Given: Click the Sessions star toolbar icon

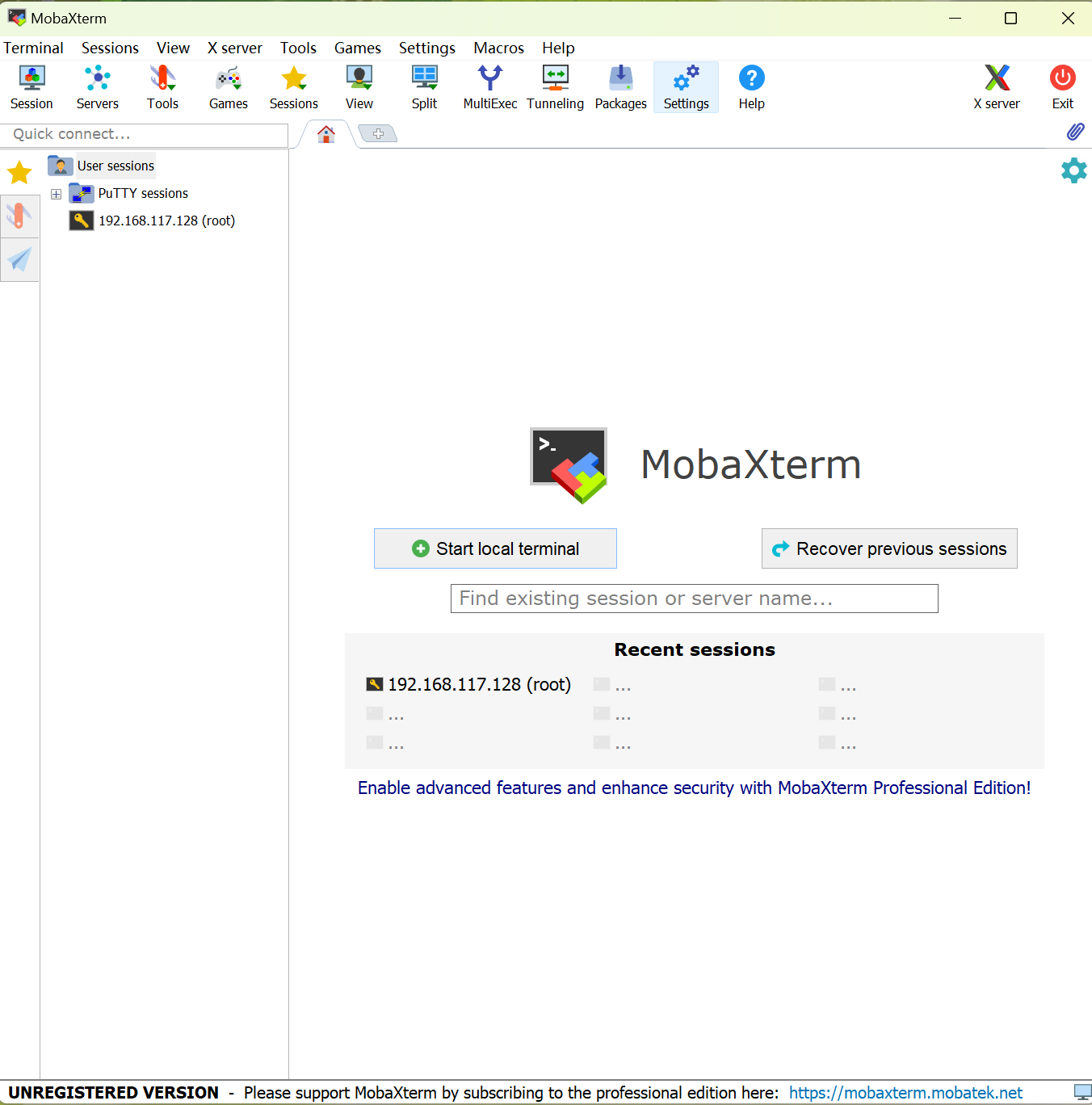Looking at the screenshot, I should point(294,87).
